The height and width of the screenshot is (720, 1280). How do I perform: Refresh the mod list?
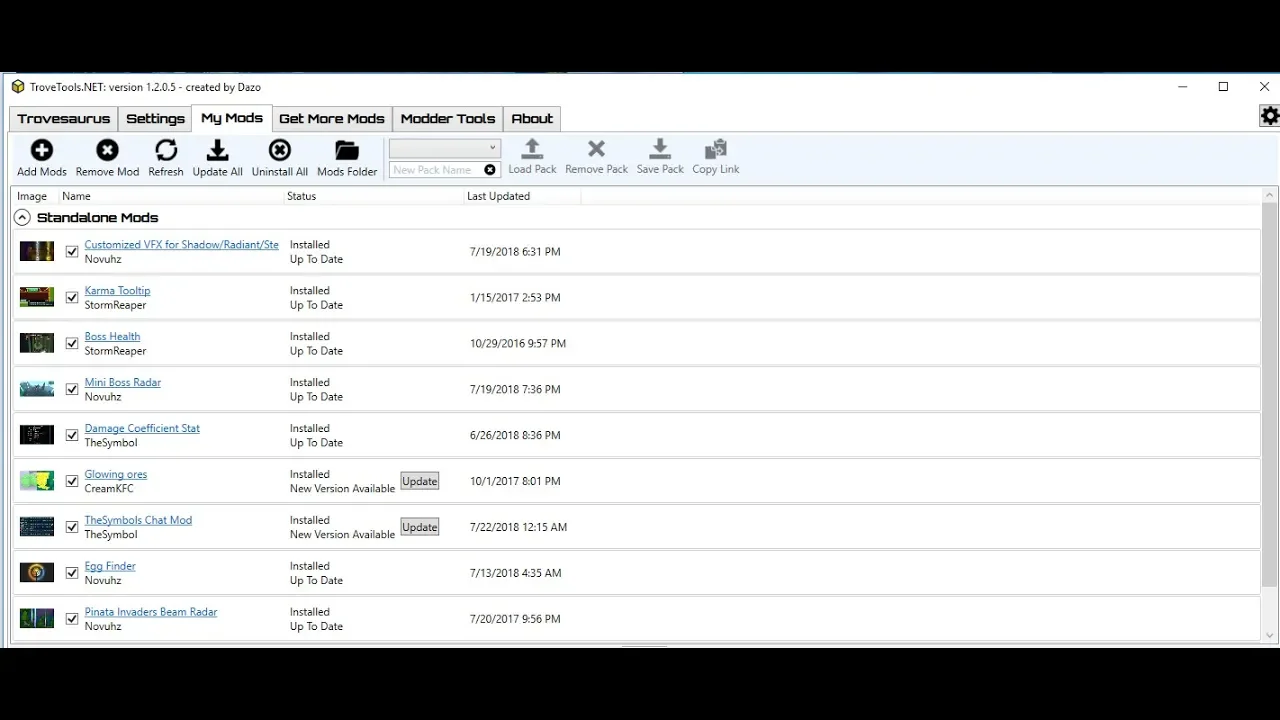166,150
